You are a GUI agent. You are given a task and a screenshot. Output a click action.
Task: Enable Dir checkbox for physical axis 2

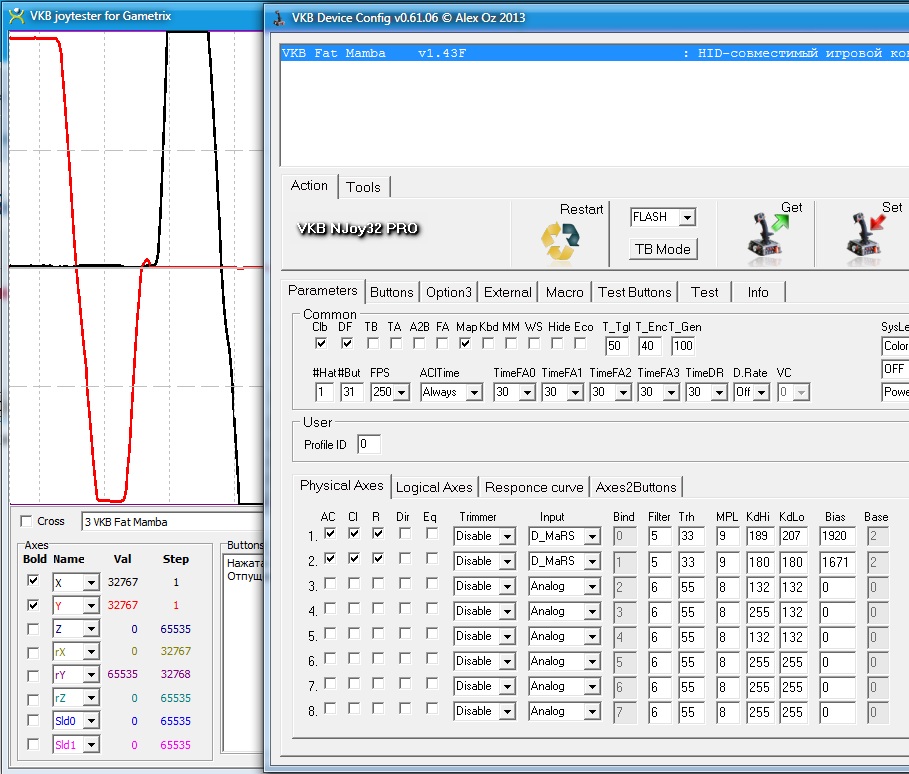[405, 558]
